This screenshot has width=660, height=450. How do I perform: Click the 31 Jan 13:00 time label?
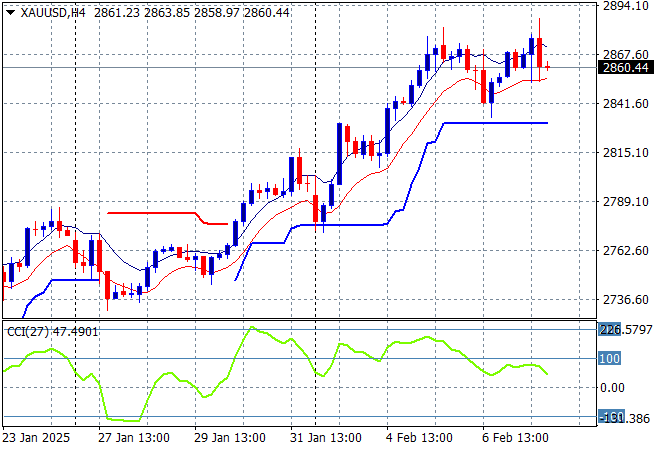325,438
